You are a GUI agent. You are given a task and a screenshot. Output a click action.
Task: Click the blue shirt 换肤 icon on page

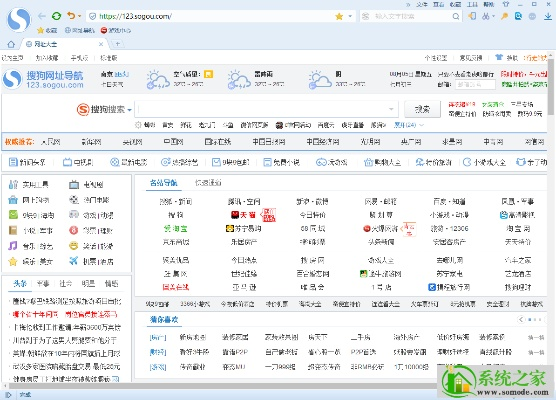click(499, 57)
